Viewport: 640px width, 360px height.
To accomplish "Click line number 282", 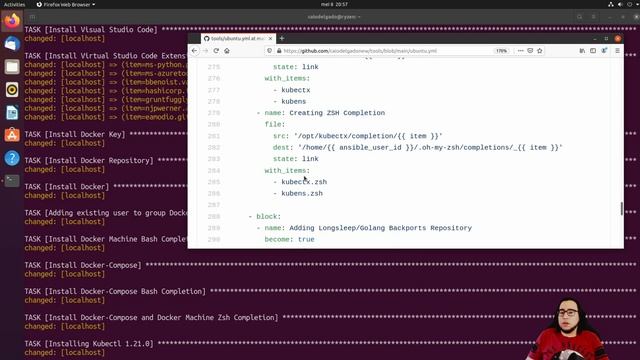I will coord(214,147).
